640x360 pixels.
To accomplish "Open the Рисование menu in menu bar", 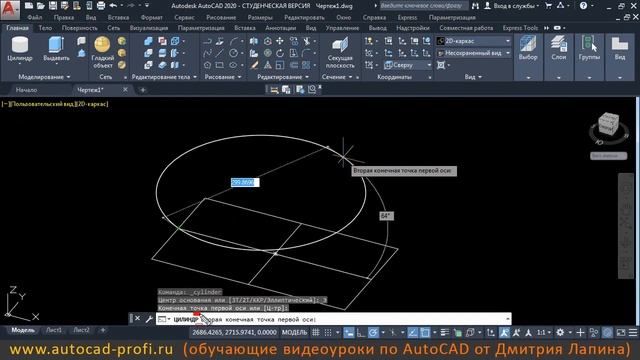I will 221,18.
